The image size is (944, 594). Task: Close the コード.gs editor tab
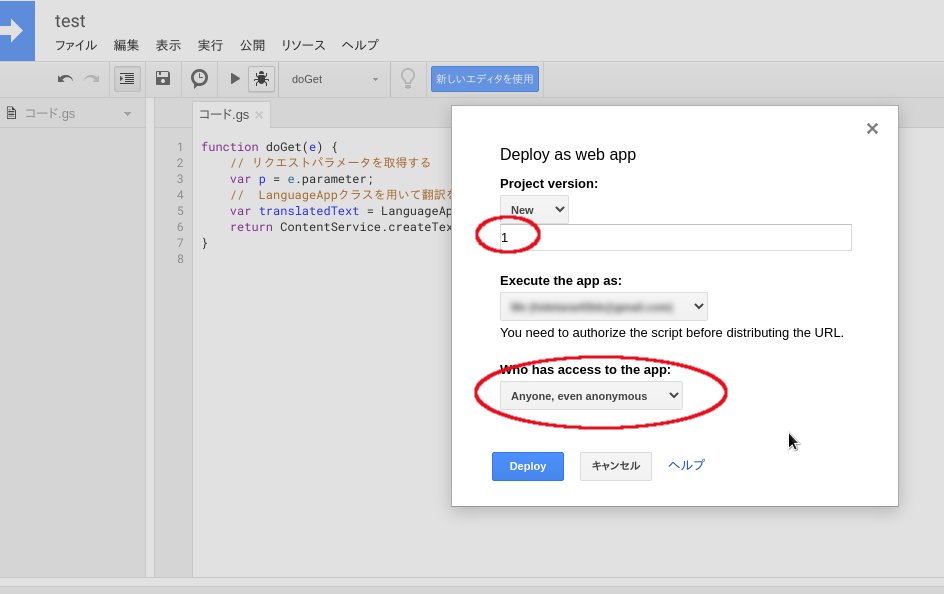pyautogui.click(x=258, y=114)
